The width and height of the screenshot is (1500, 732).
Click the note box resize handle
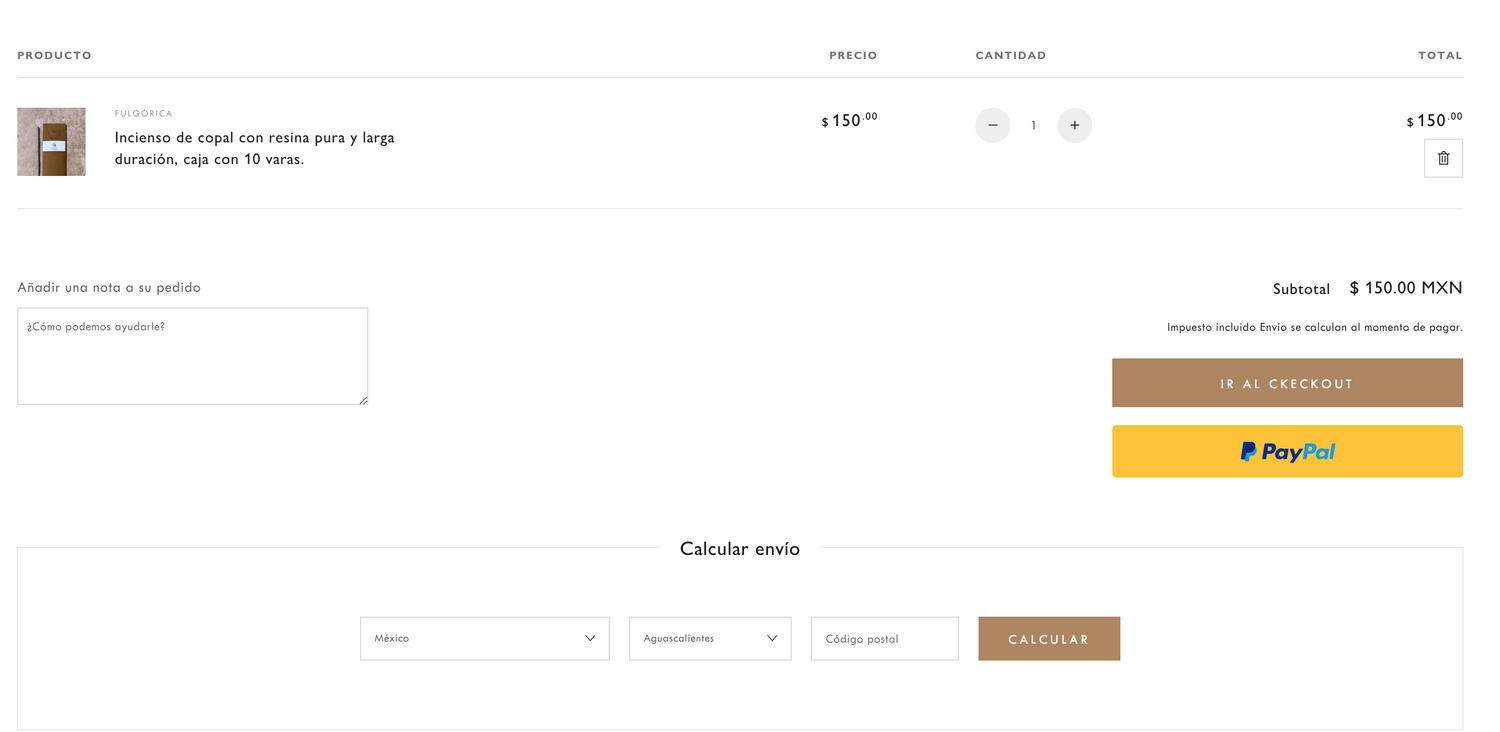(x=363, y=400)
